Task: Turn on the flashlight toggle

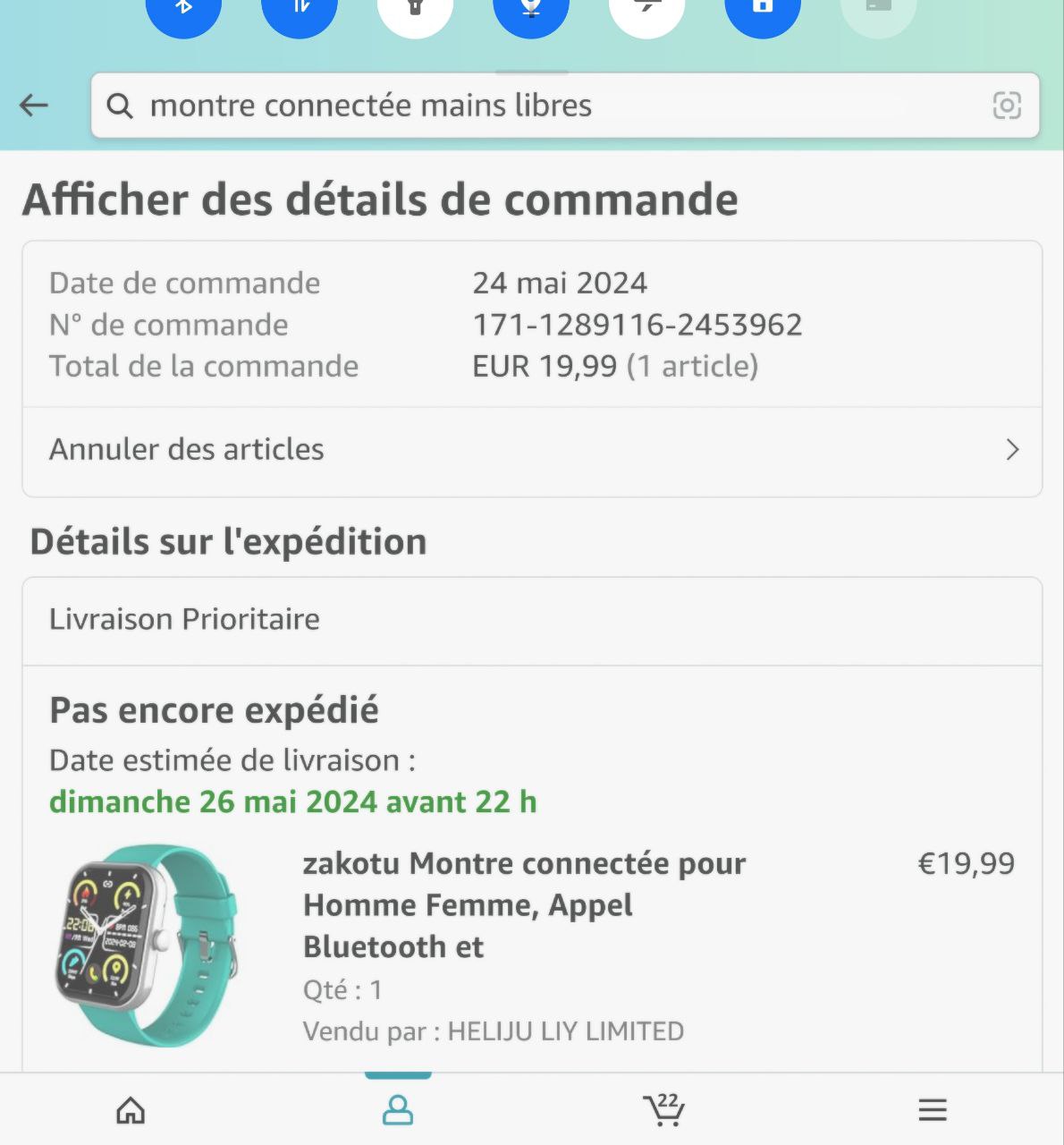Action: coord(415,9)
